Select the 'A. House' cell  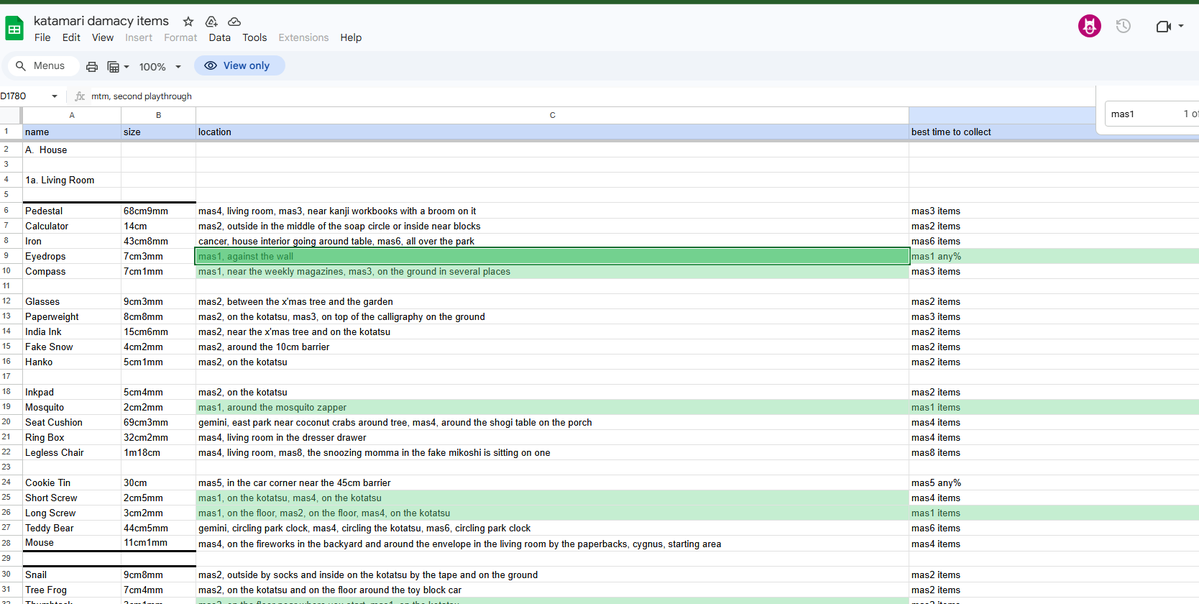pyautogui.click(x=72, y=150)
